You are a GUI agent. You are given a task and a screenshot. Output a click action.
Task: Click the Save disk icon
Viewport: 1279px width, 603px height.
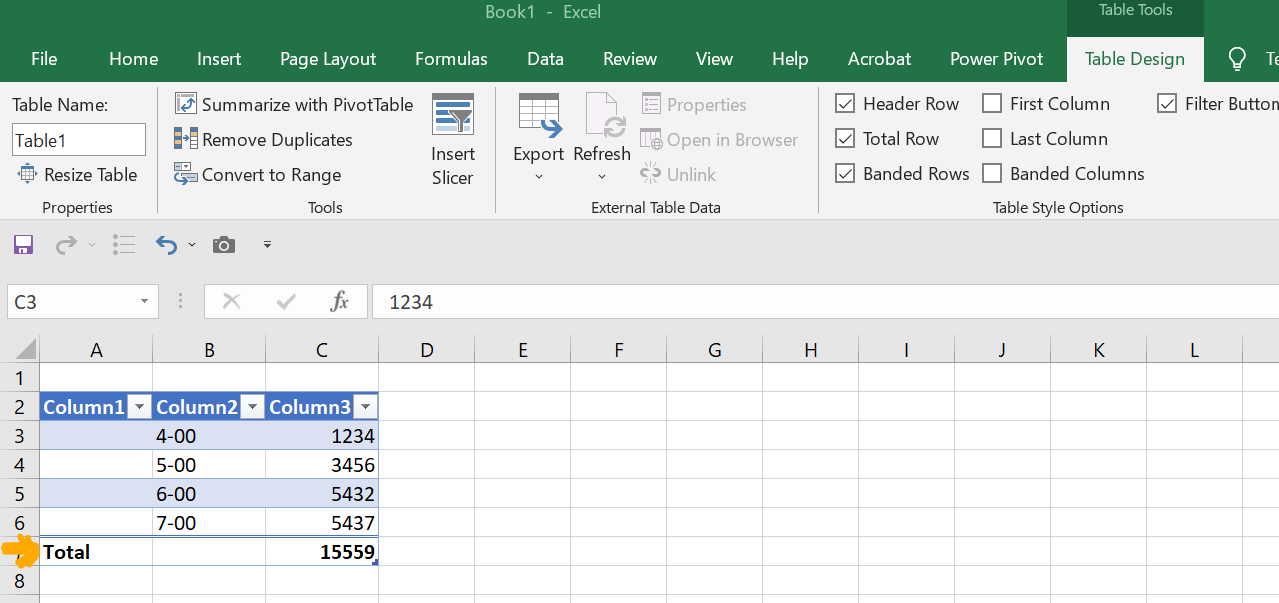(x=23, y=245)
